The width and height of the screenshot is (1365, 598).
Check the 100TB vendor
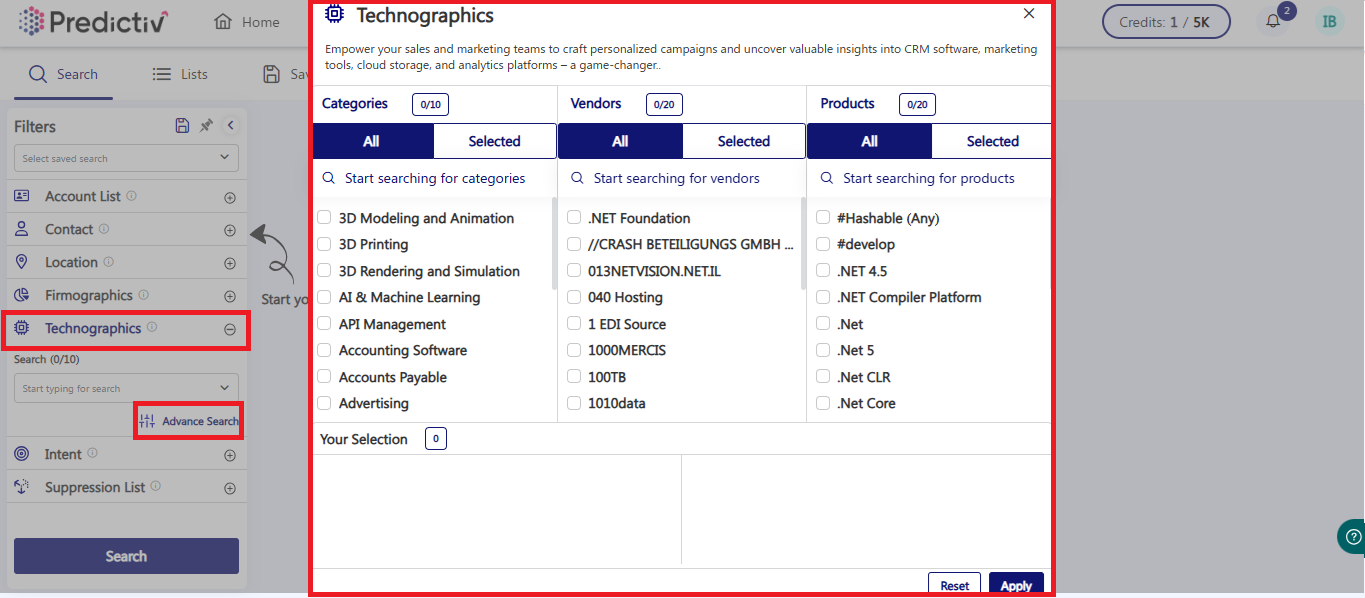(574, 377)
